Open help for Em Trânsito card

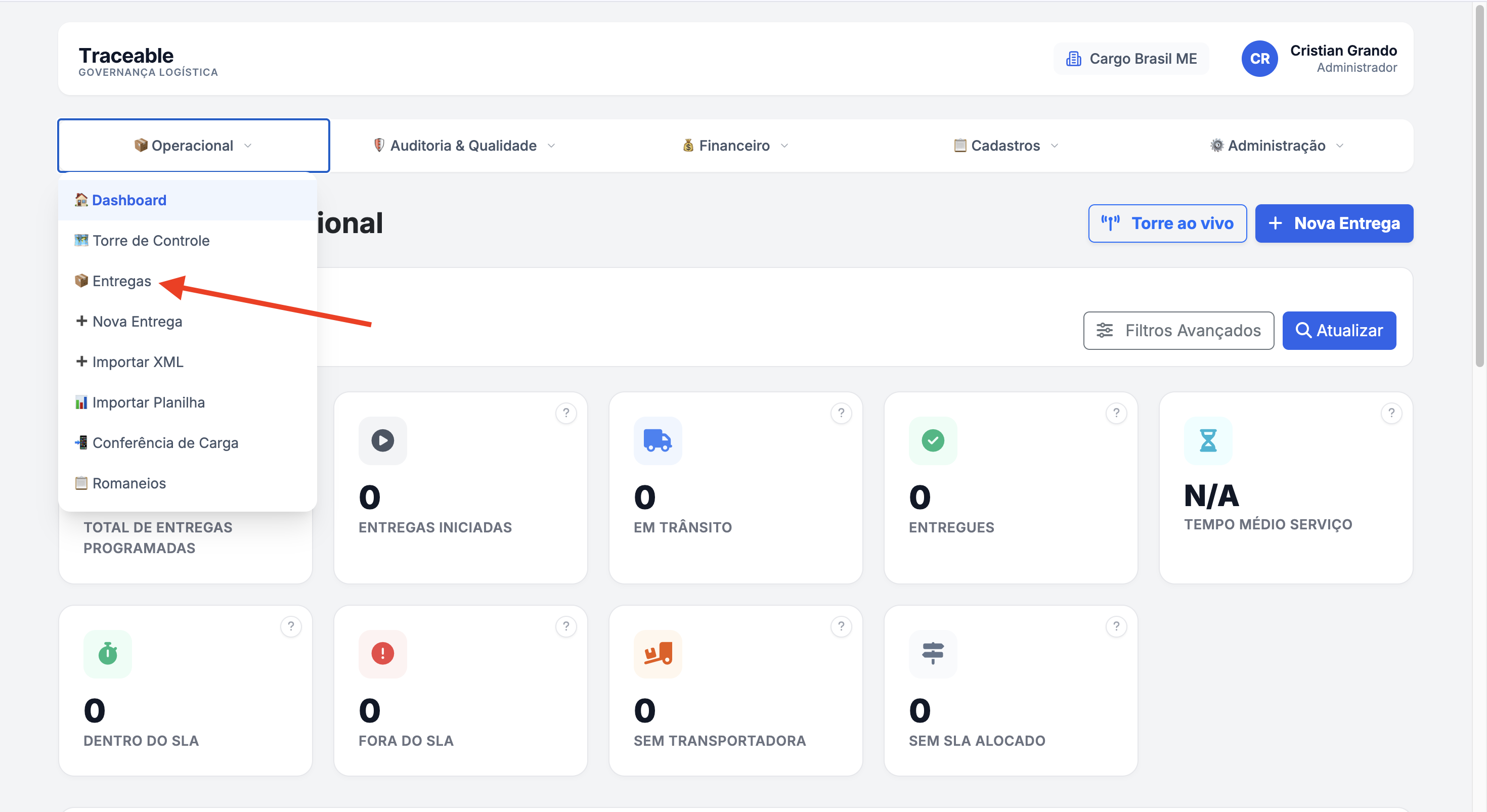coord(841,413)
